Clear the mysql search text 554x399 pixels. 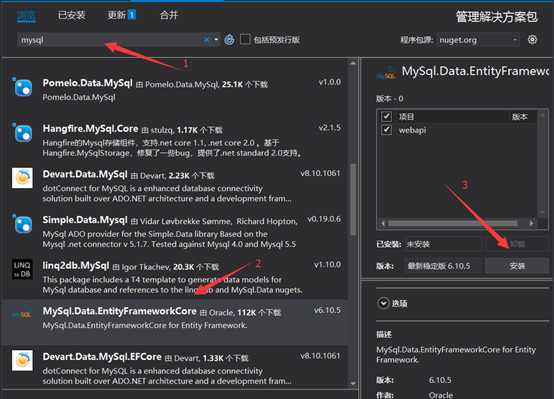coord(207,40)
